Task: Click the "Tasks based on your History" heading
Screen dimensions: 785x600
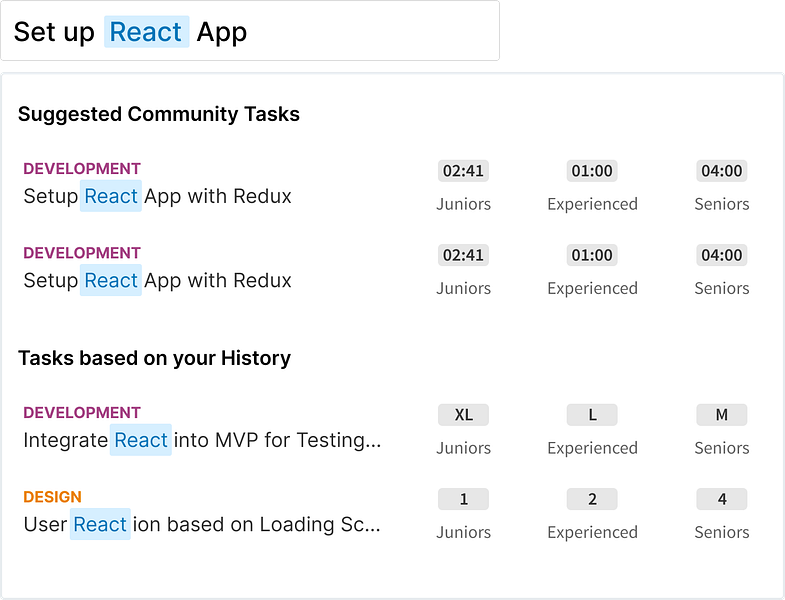Action: 154,358
